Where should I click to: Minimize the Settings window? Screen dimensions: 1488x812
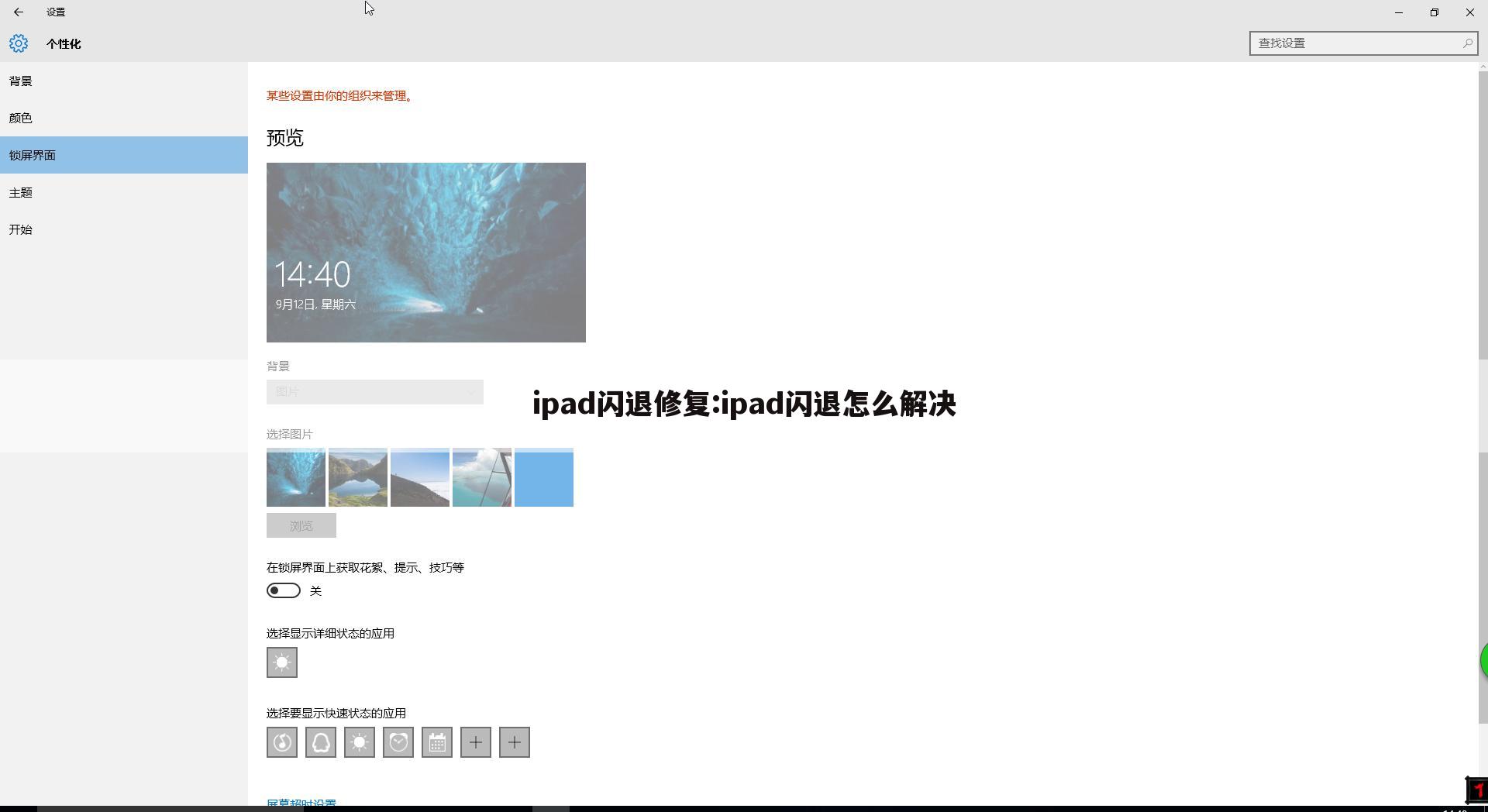[x=1399, y=12]
